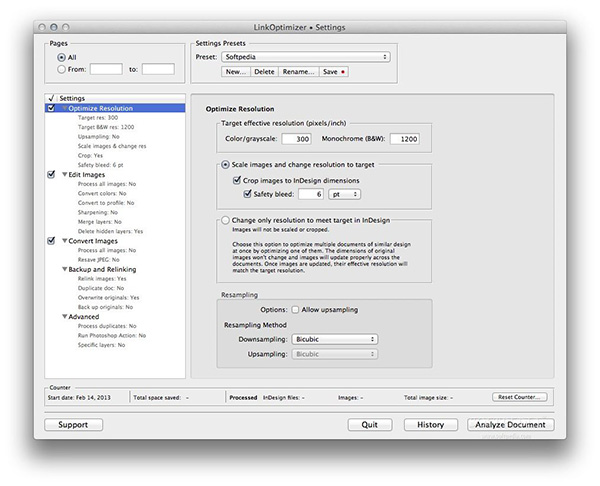Select 'Scale images and change resolution to target'

click(225, 165)
